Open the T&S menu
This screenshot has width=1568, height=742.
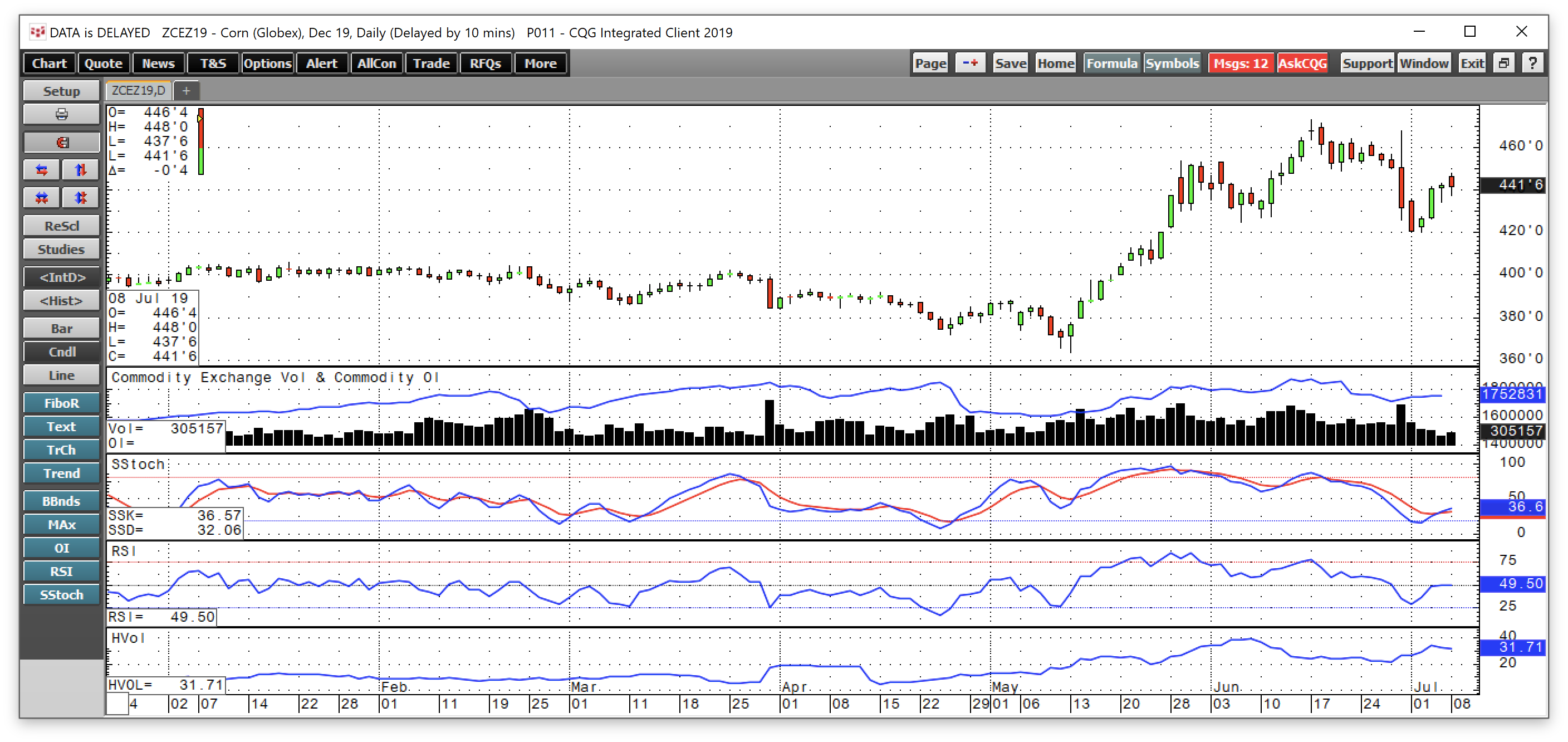213,64
